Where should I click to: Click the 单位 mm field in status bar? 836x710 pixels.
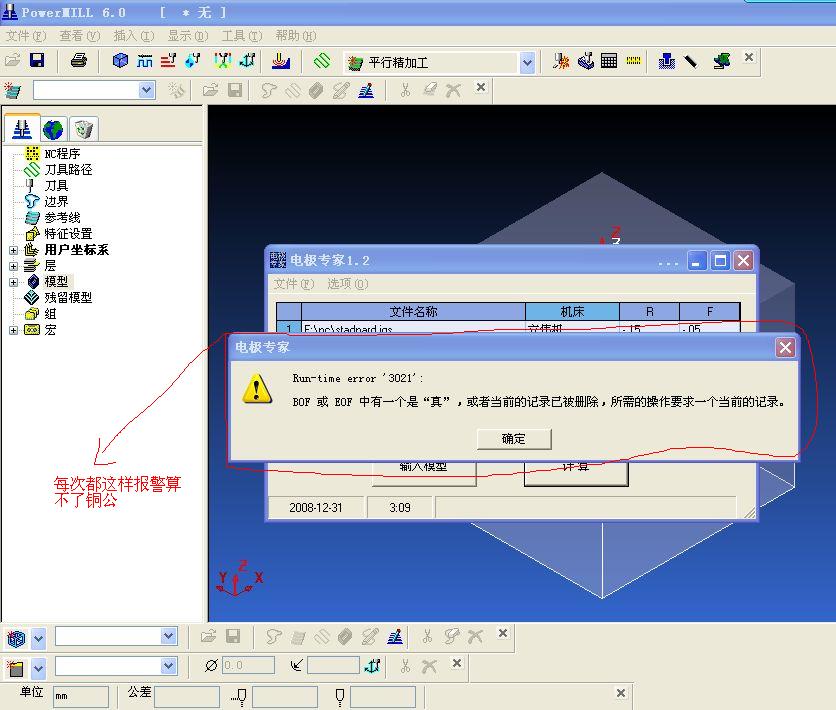point(81,696)
